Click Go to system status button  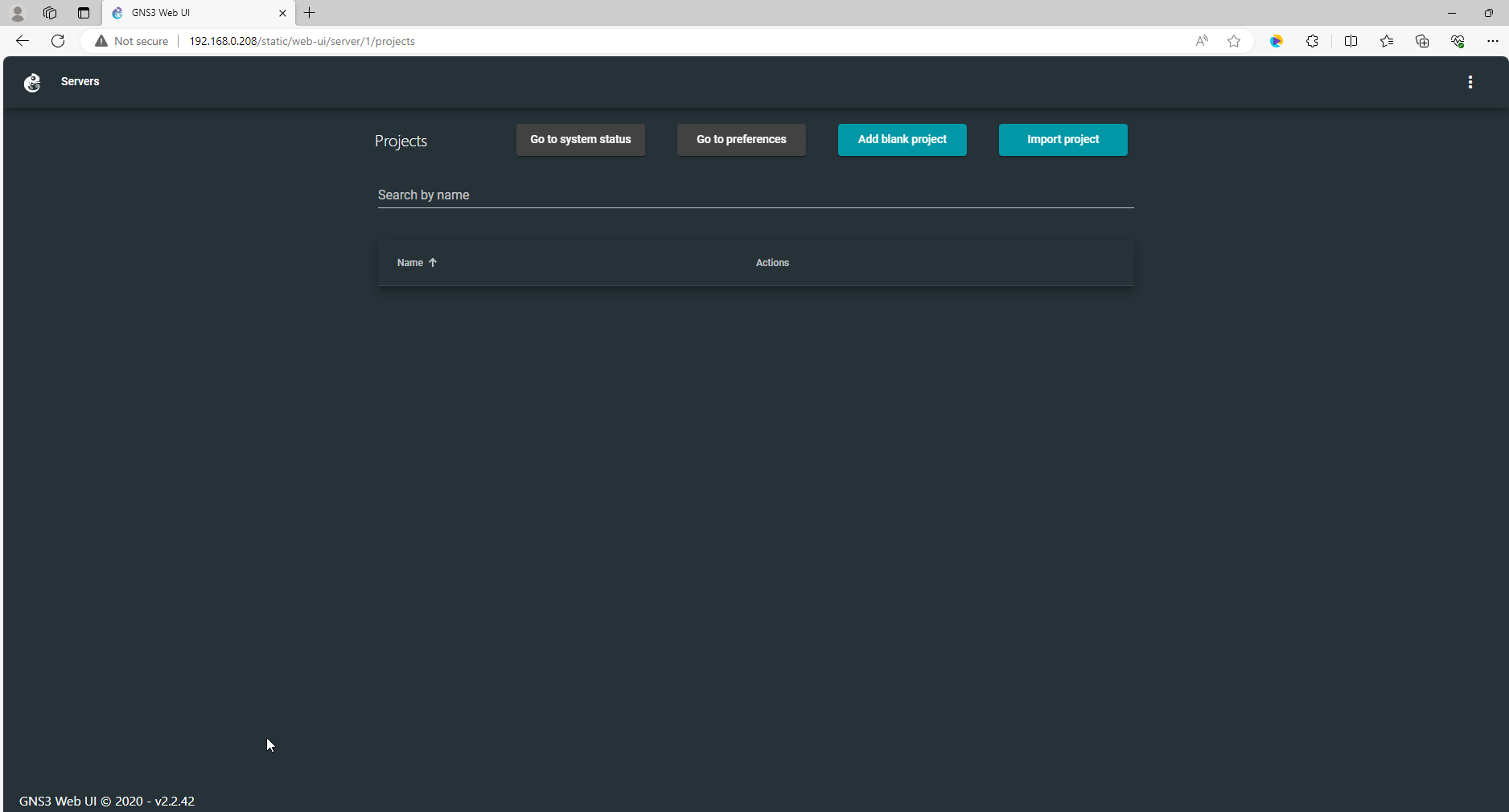click(x=580, y=140)
